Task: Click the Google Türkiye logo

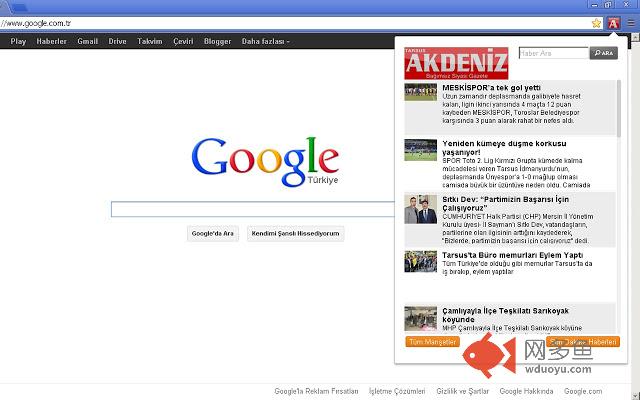Action: point(265,162)
